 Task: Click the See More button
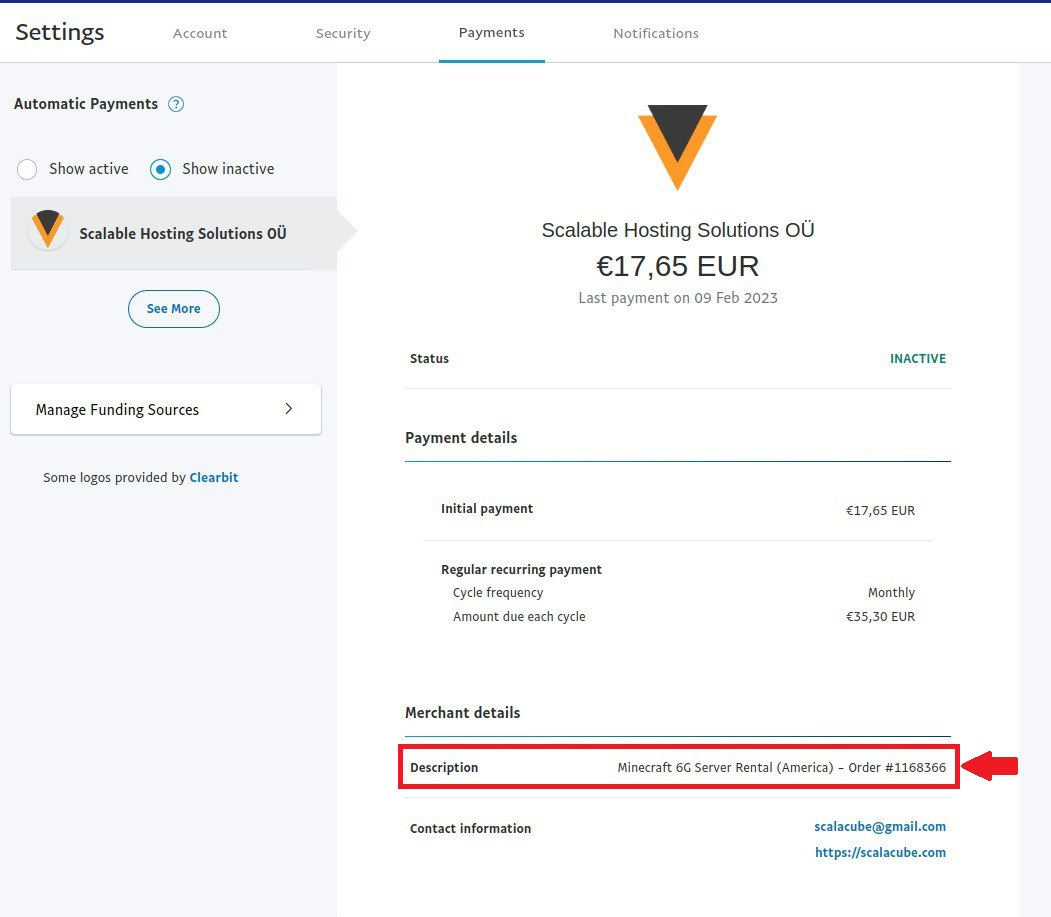[174, 308]
